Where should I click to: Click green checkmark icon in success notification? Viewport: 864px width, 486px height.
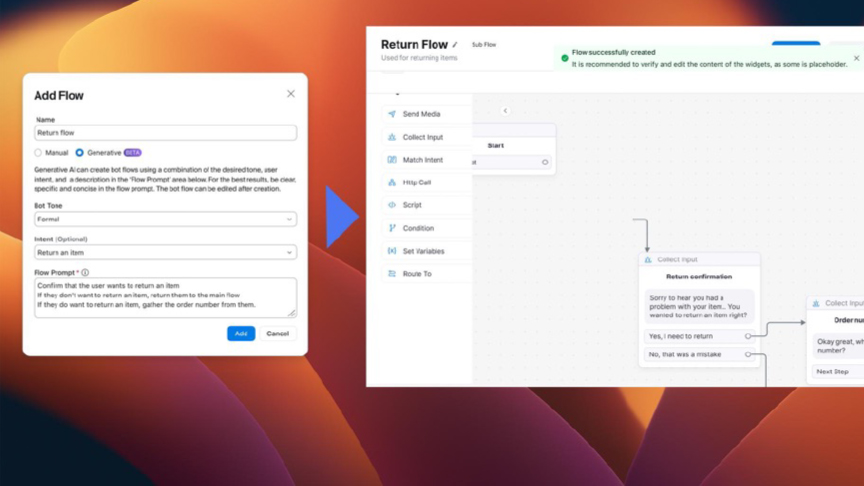[x=564, y=58]
